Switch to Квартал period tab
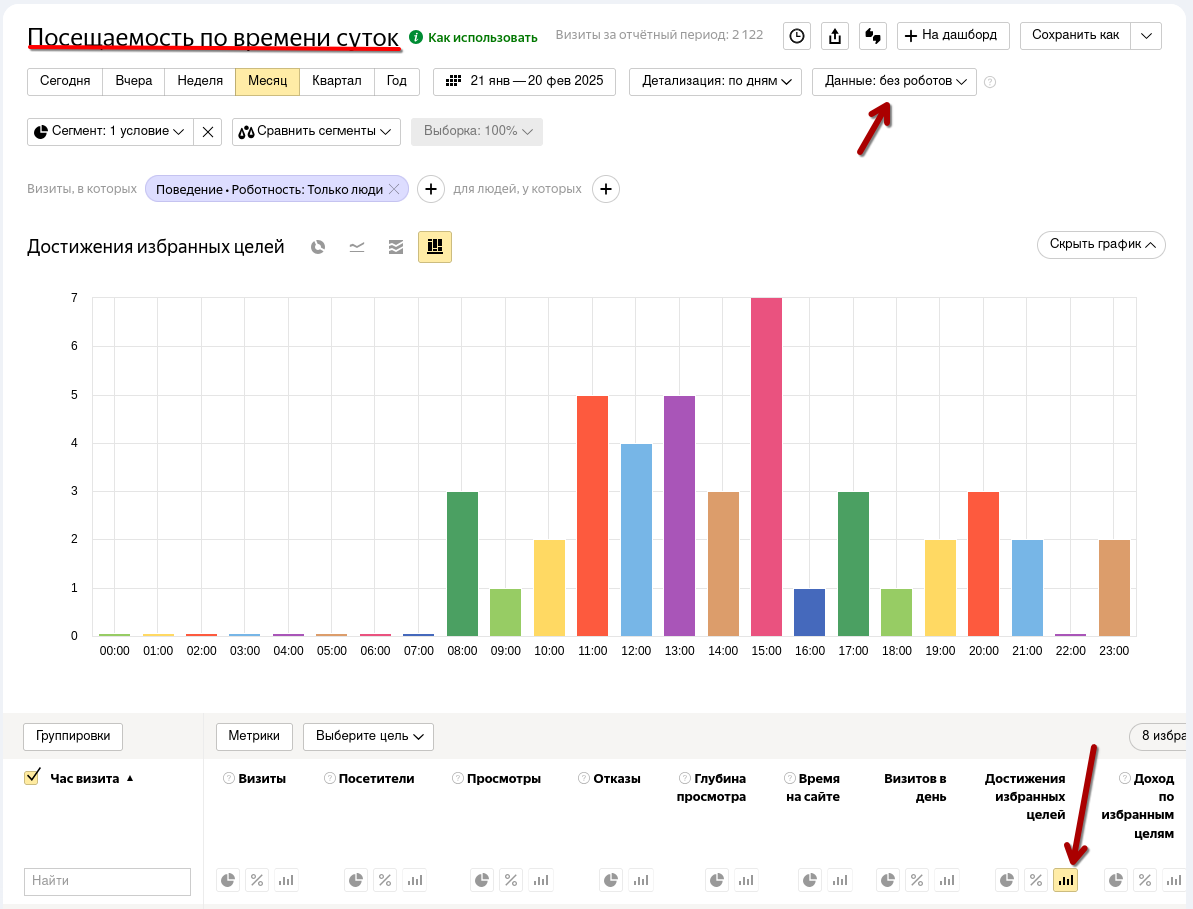 tap(336, 81)
